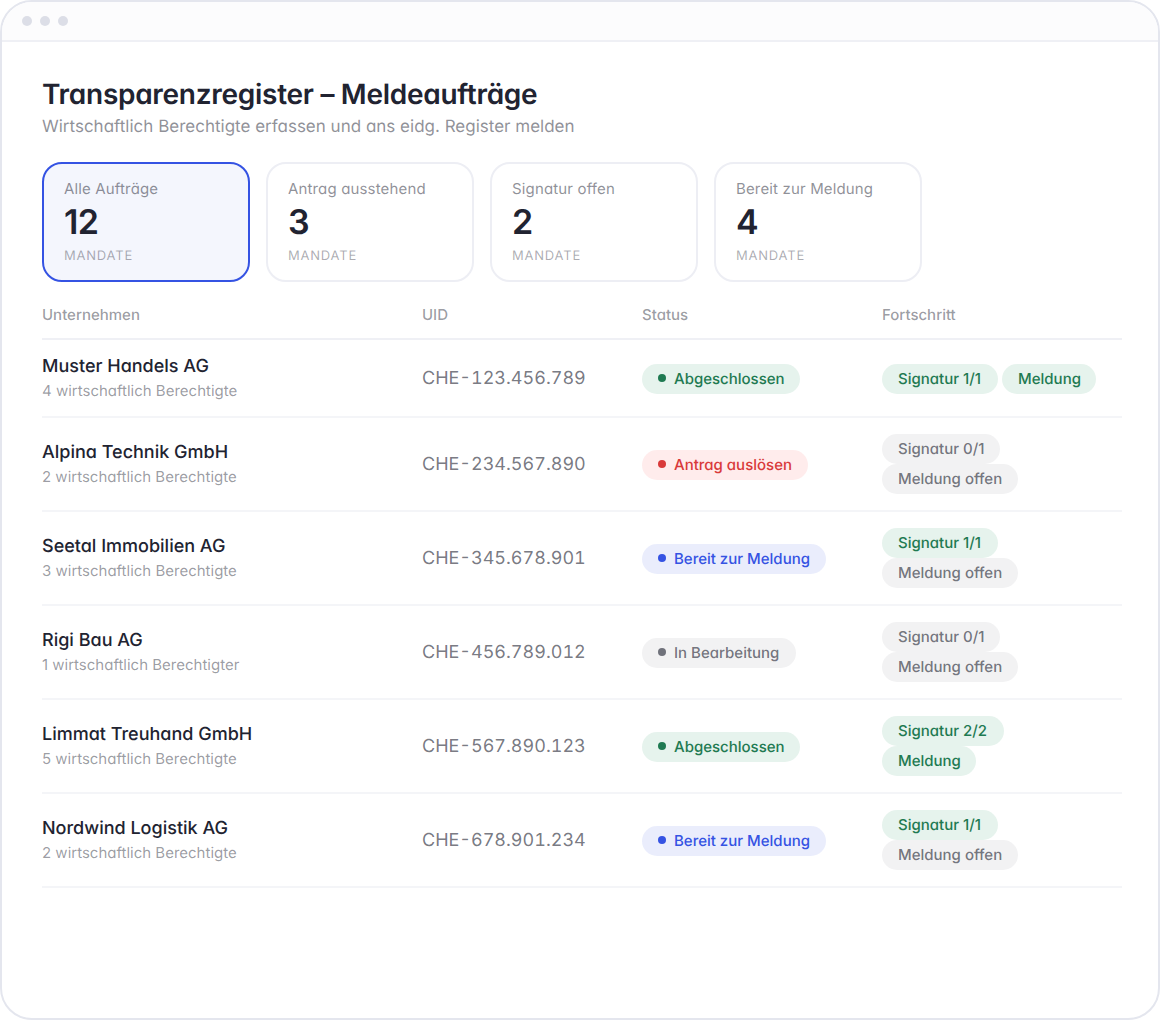Click Meldung offen chip for Nordwind Logistik
The width and height of the screenshot is (1160, 1020).
click(950, 855)
